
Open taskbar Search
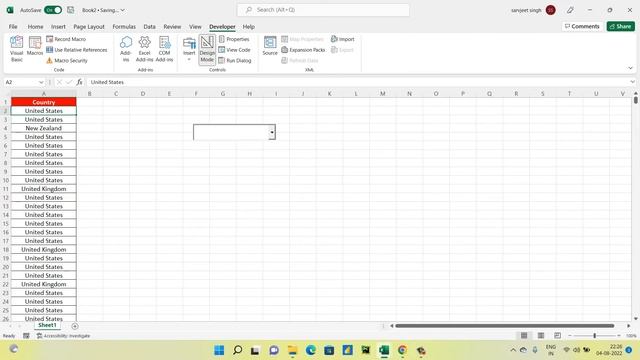(x=237, y=350)
